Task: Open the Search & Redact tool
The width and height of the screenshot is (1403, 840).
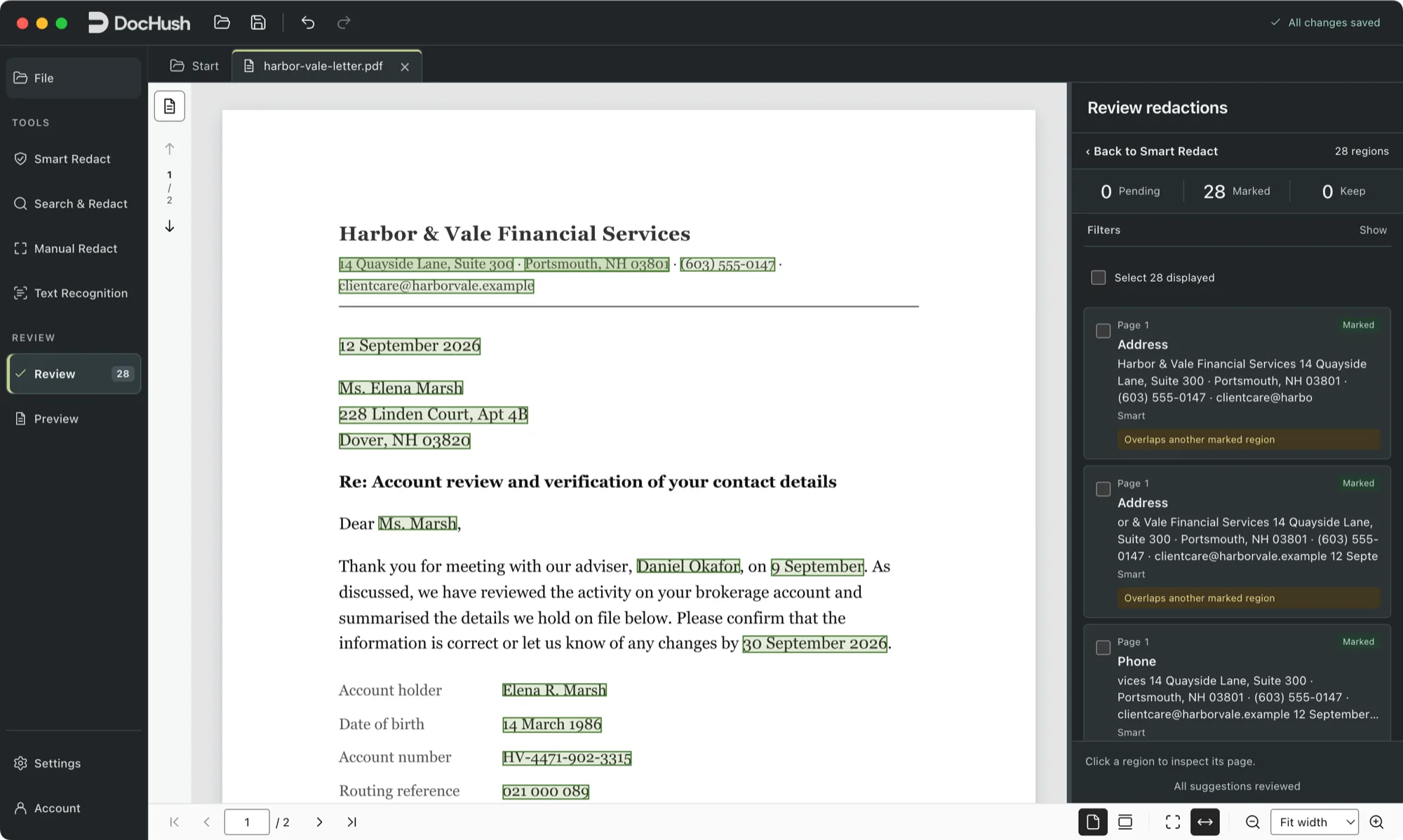Action: click(74, 204)
